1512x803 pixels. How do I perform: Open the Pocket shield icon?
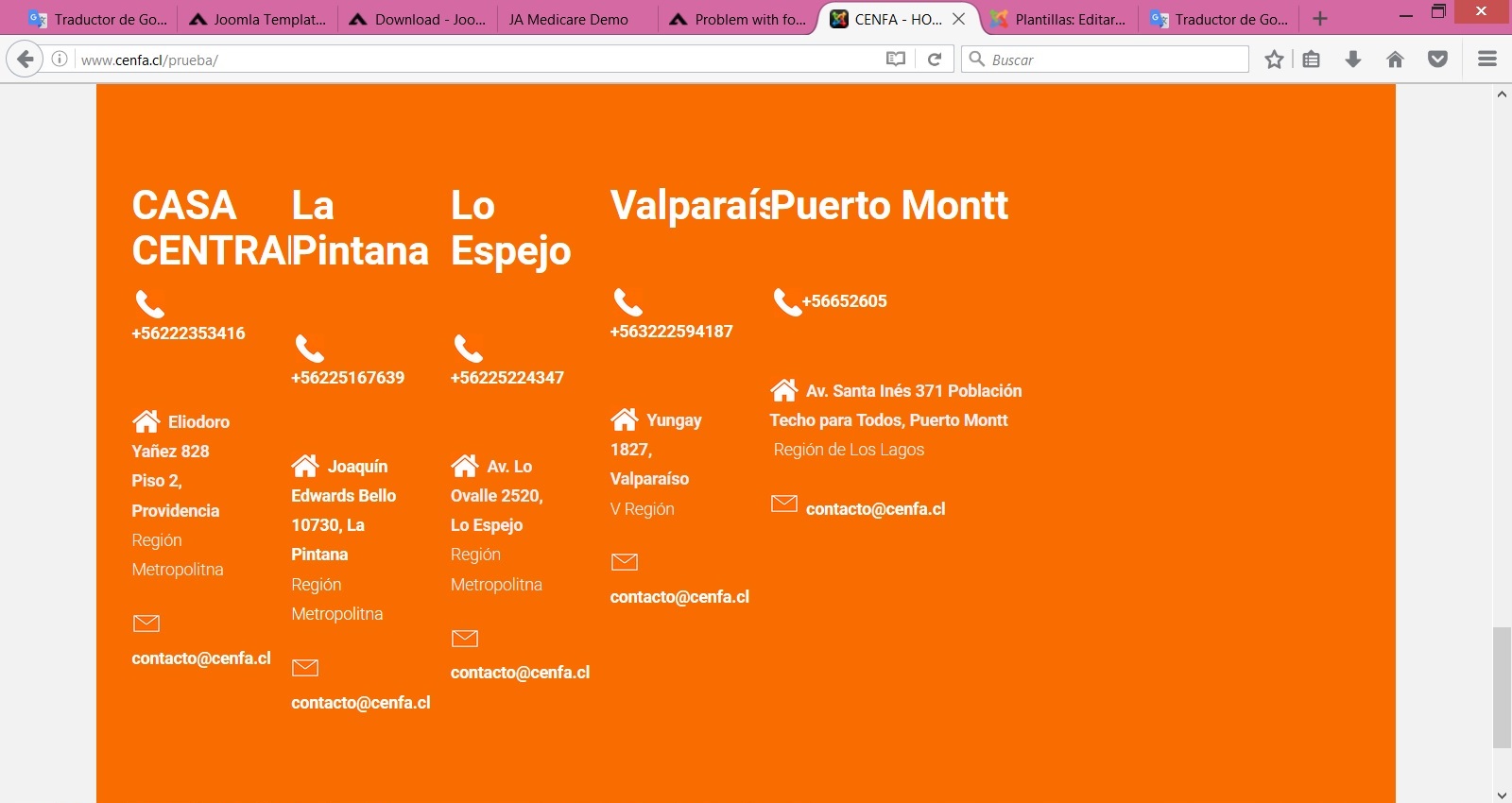click(x=1437, y=60)
